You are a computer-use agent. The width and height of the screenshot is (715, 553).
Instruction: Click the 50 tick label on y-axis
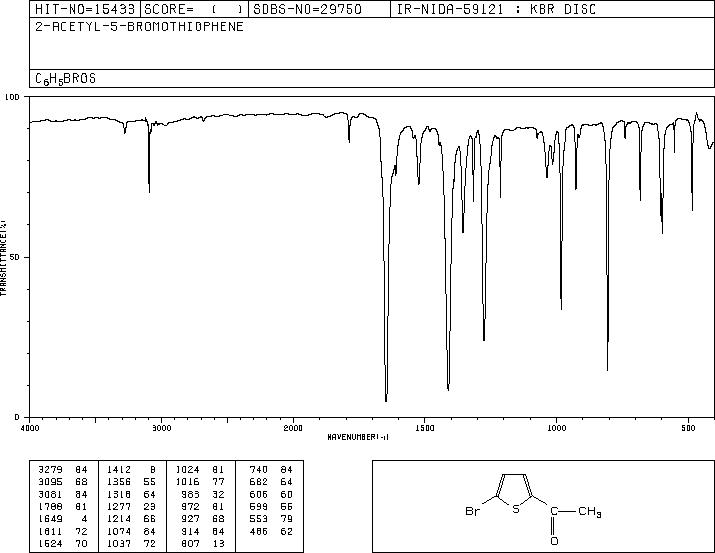(x=16, y=257)
